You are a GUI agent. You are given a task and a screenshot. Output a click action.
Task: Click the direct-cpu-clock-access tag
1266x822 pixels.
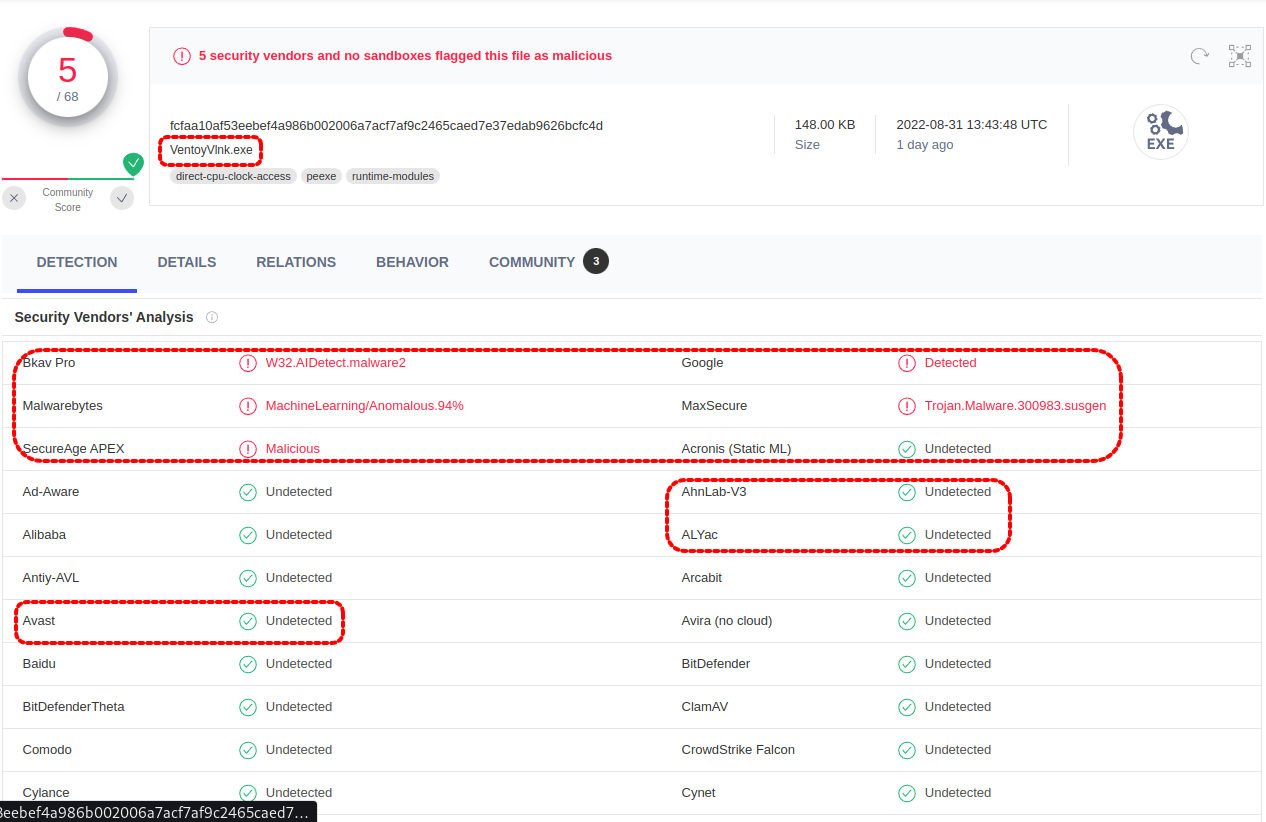click(233, 176)
